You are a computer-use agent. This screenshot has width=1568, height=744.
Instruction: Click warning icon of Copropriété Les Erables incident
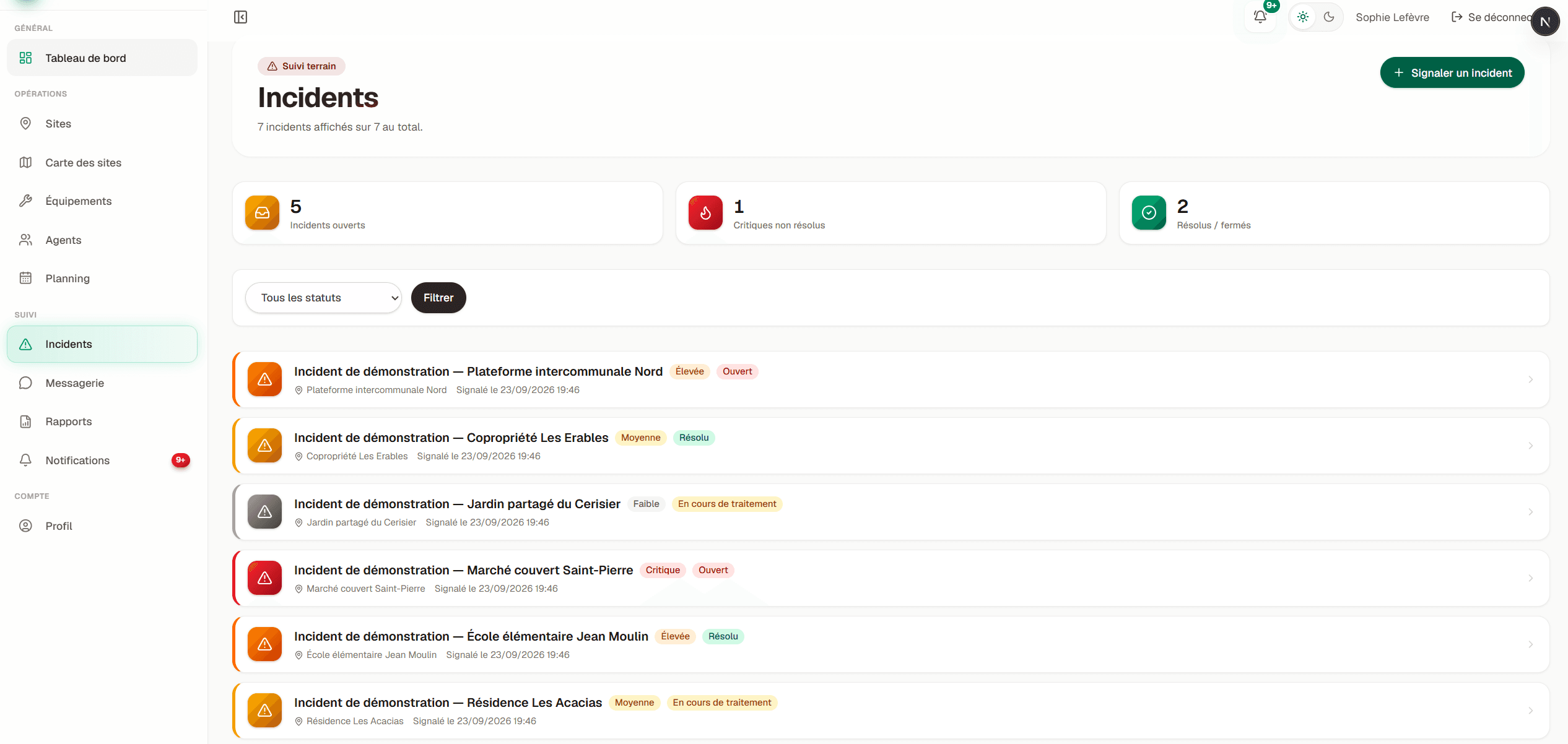tap(264, 446)
